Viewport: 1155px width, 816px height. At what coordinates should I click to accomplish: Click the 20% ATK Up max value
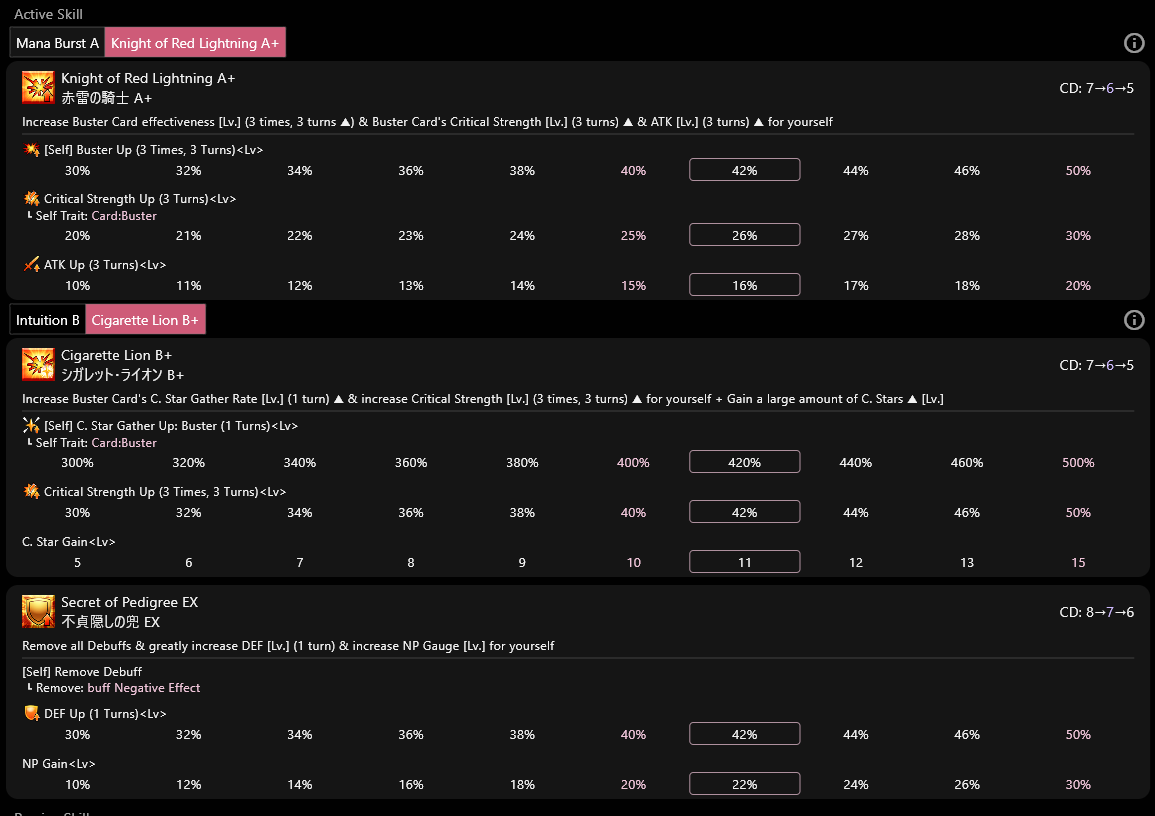pyautogui.click(x=1078, y=285)
